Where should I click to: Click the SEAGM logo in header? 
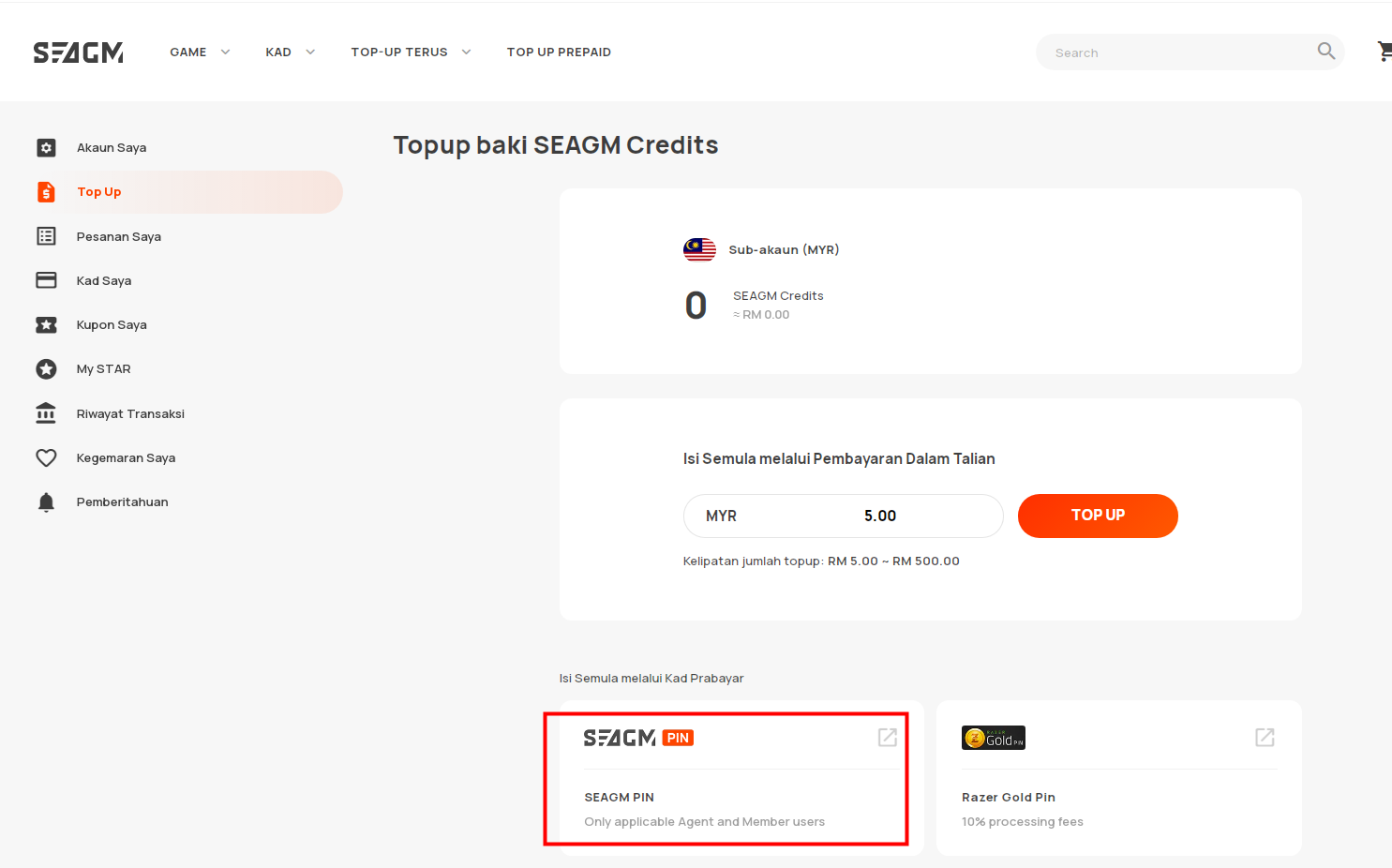(79, 52)
